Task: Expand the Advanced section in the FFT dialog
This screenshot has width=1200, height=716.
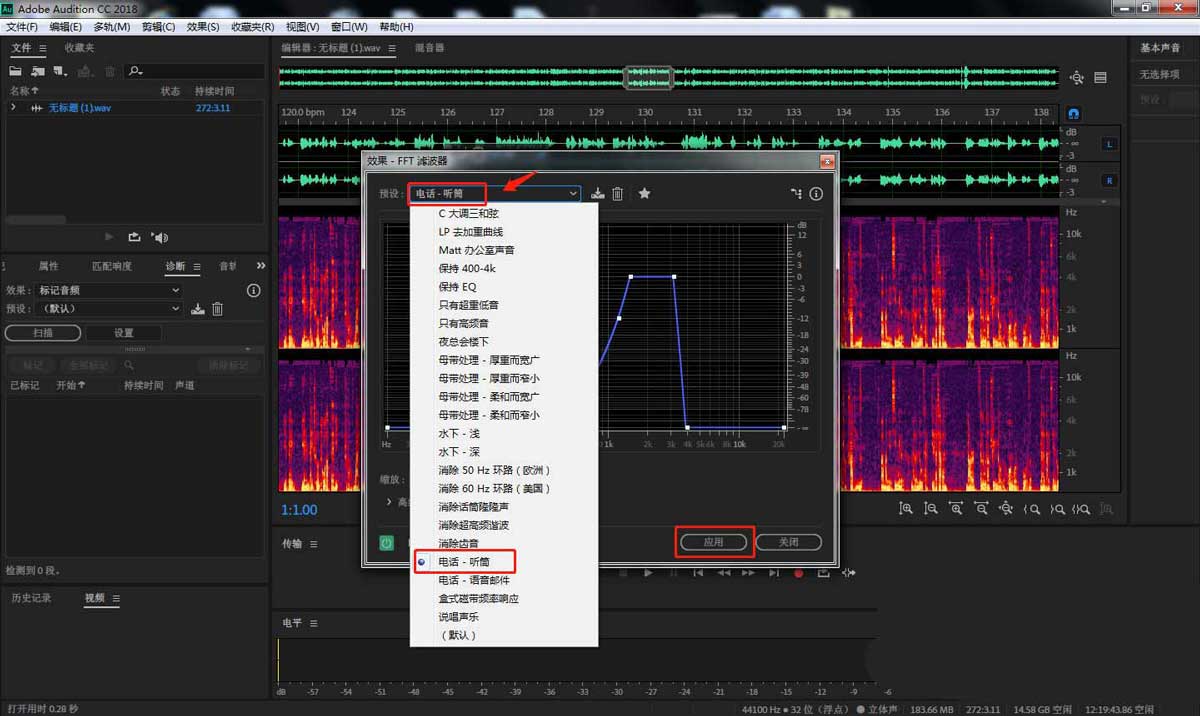Action: pos(389,502)
